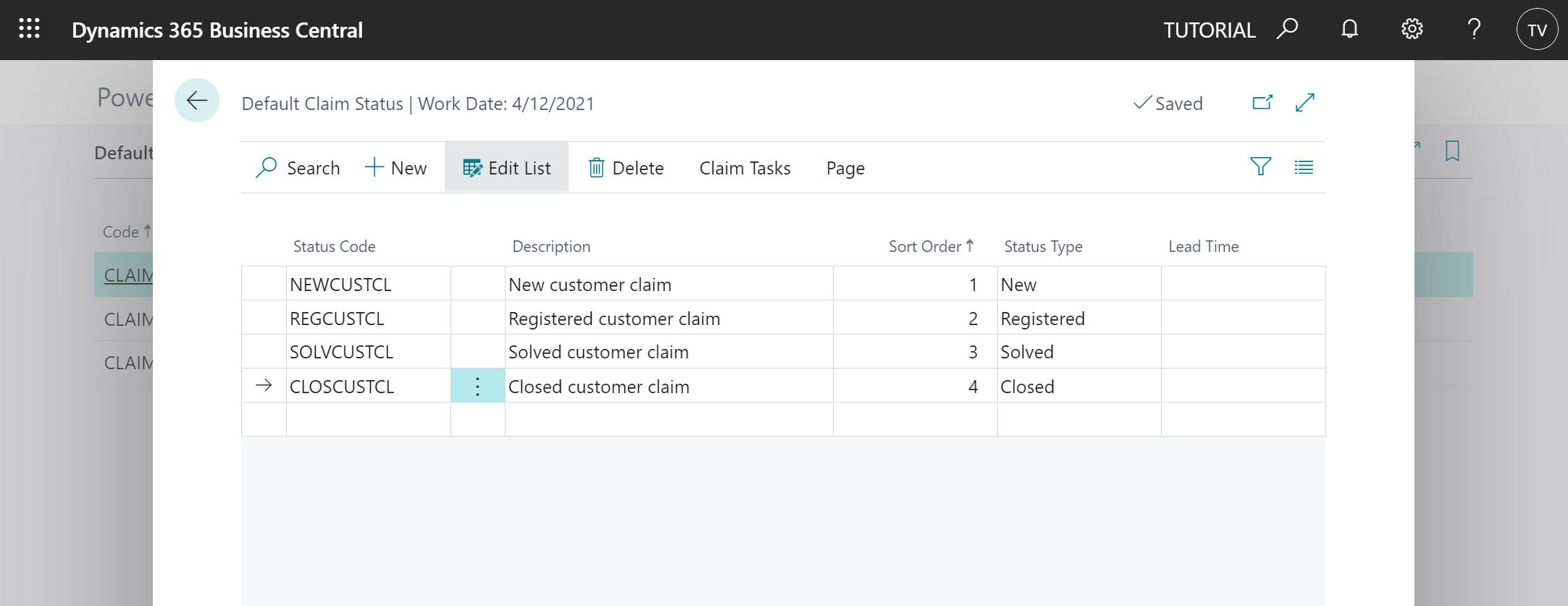Click empty Status Code cell in new row
1568x606 pixels.
coord(368,419)
